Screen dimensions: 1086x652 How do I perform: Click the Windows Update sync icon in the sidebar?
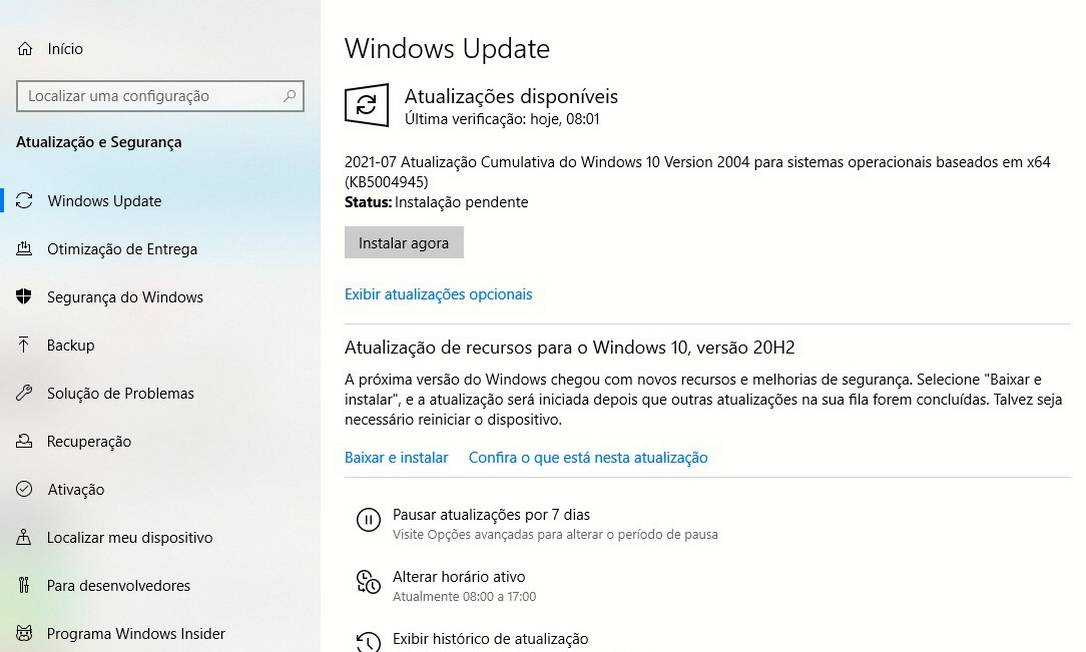(x=24, y=200)
